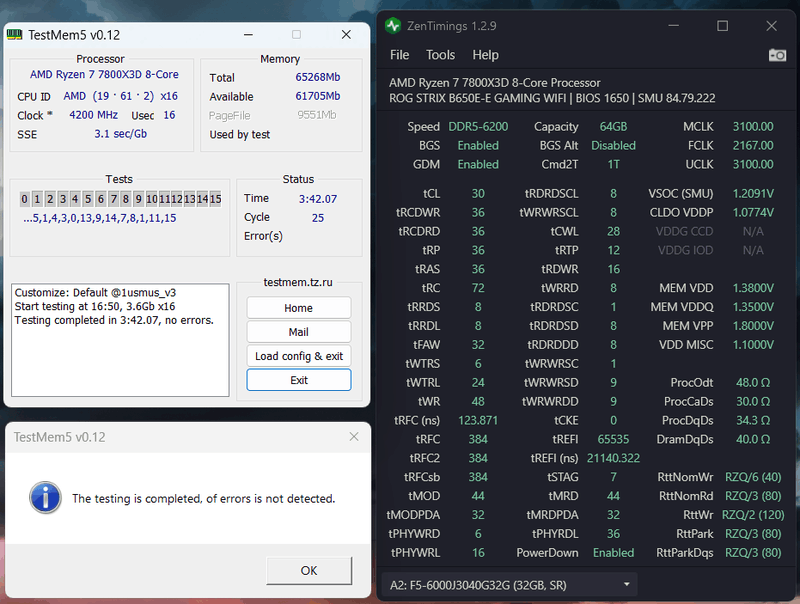Click the tREFI (ns) 21140.322 value
800x604 pixels.
pyautogui.click(x=613, y=458)
